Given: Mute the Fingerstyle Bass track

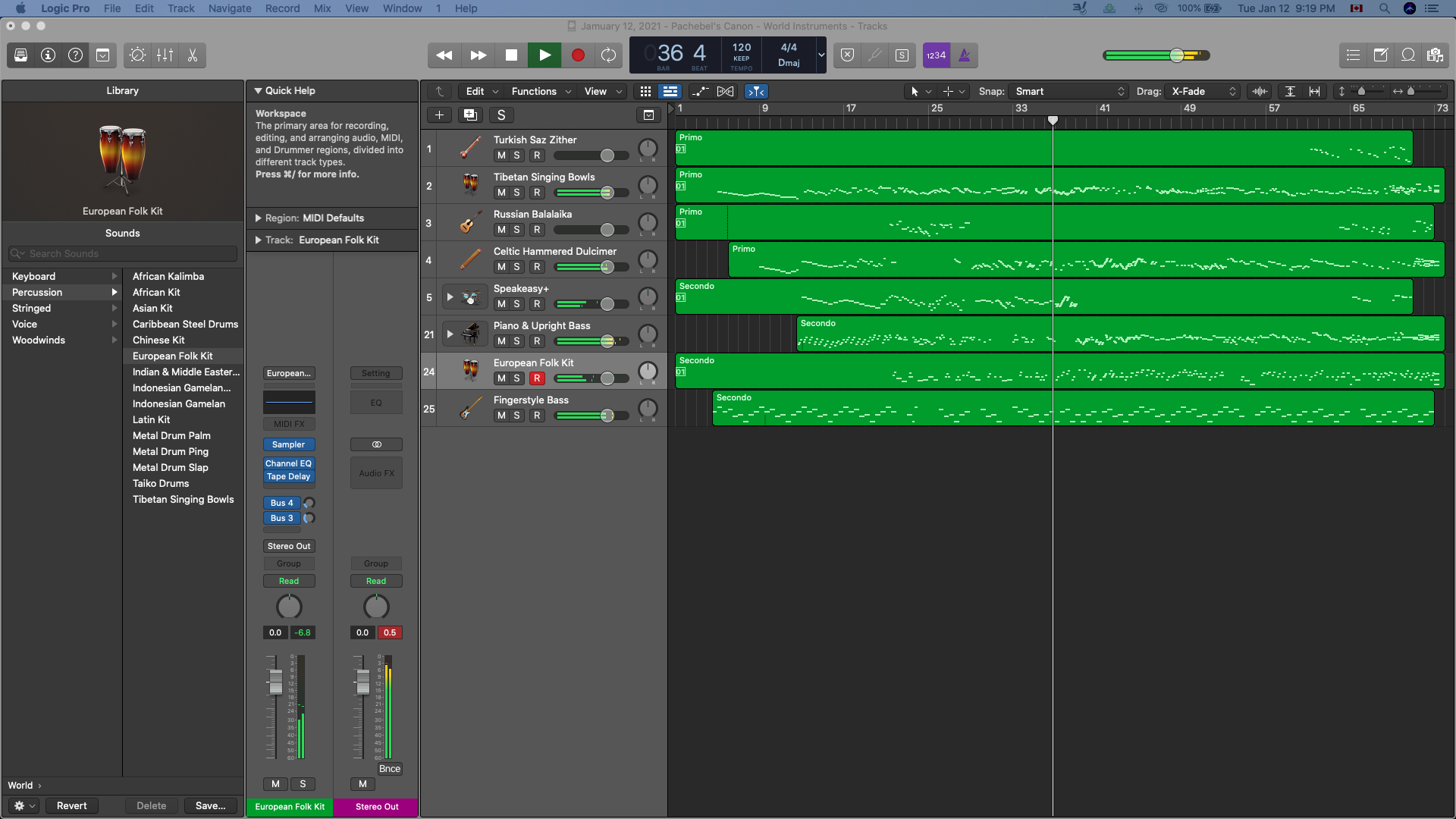Looking at the screenshot, I should coord(501,416).
